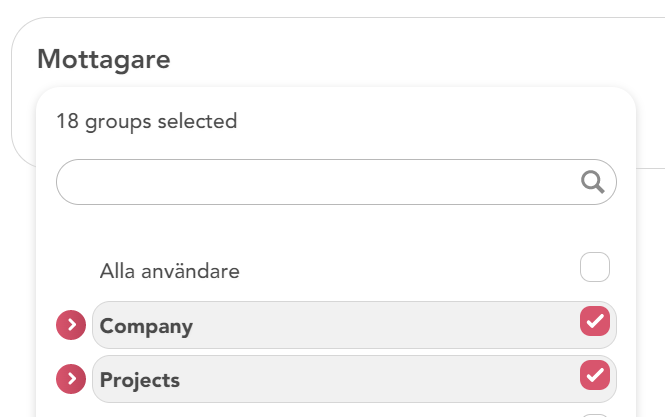Uncheck the Company group checkbox
The image size is (665, 417).
pyautogui.click(x=595, y=321)
